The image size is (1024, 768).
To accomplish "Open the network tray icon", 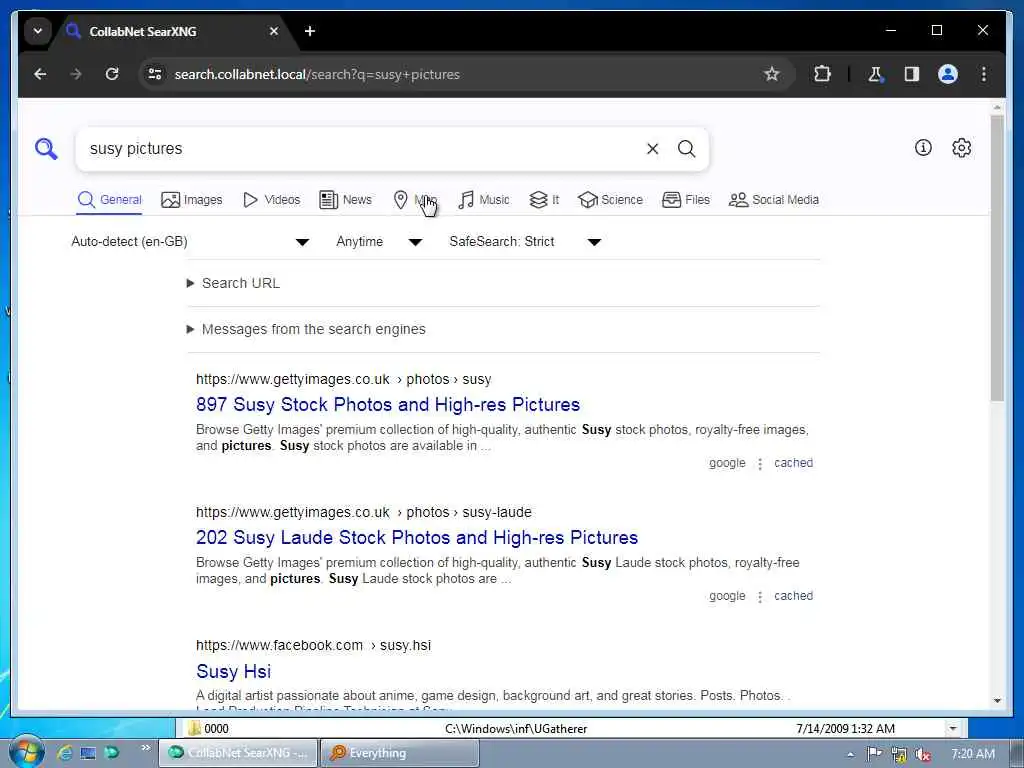I will pyautogui.click(x=899, y=754).
